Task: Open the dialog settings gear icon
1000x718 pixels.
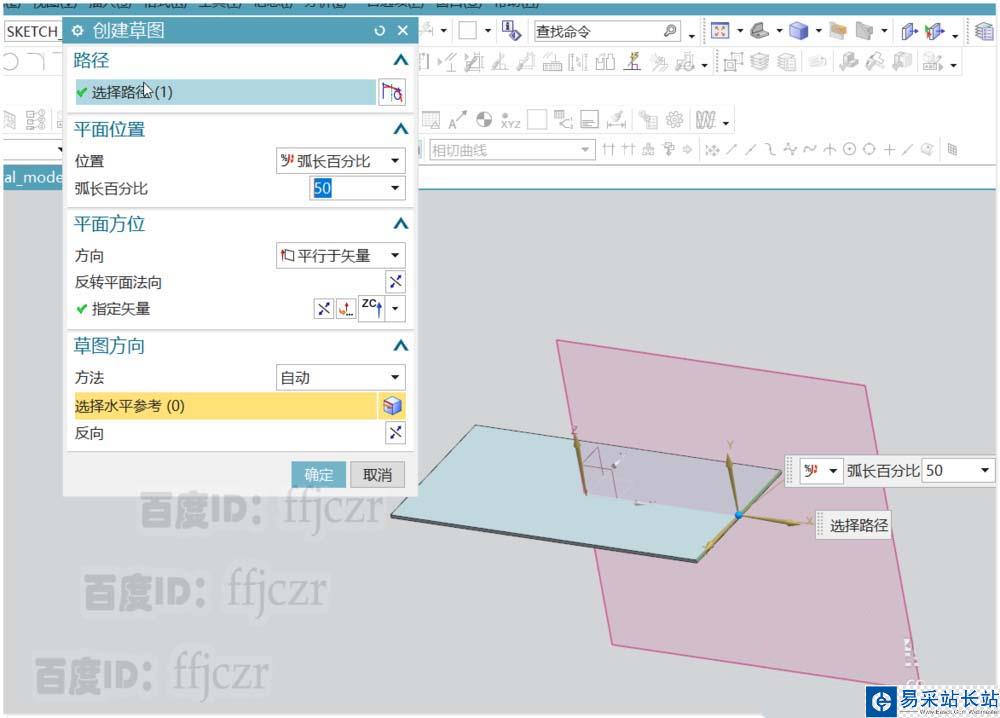Action: coord(78,31)
